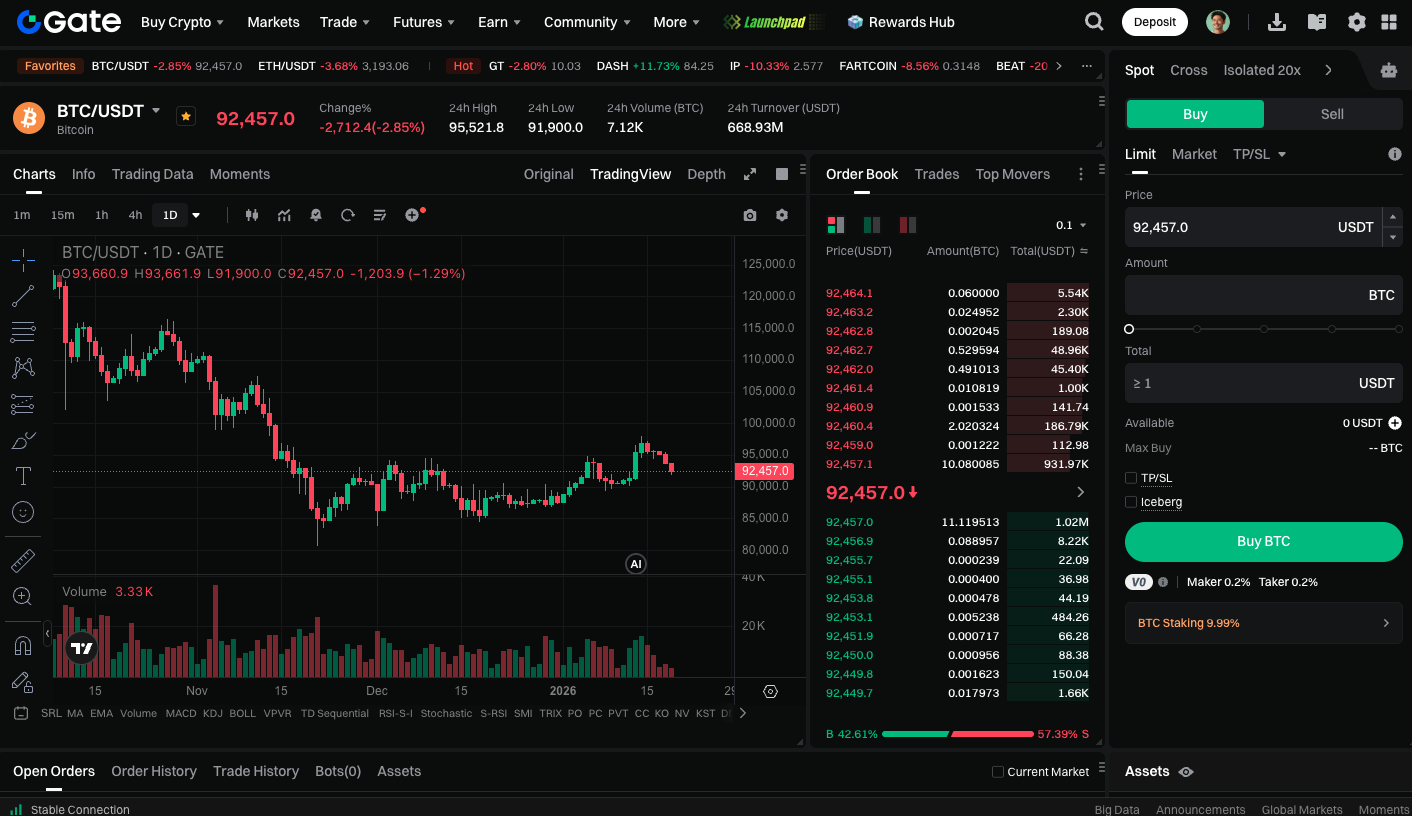
Task: Select the zoom-in tool on chart
Action: pos(23,597)
